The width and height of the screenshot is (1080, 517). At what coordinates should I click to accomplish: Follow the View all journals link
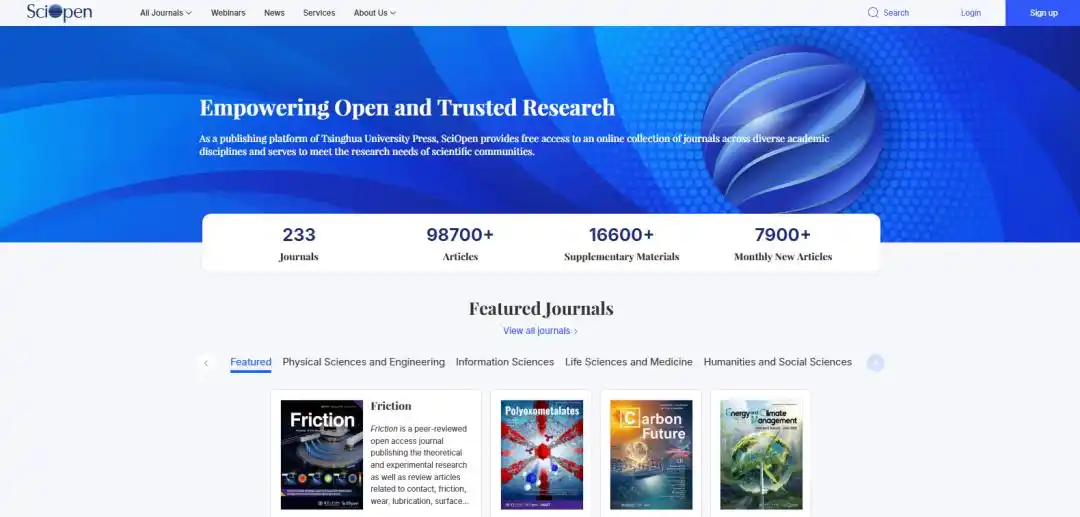[541, 331]
